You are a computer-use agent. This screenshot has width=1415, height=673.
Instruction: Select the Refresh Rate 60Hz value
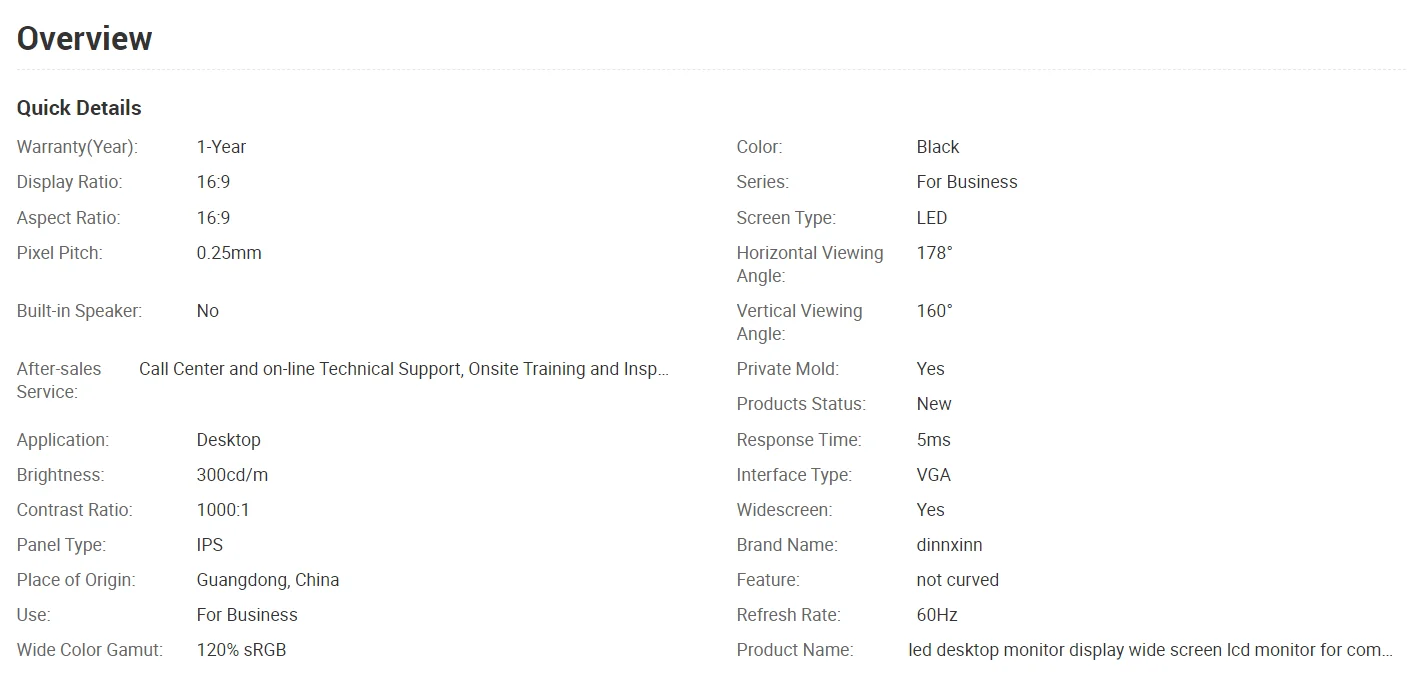pyautogui.click(x=937, y=615)
